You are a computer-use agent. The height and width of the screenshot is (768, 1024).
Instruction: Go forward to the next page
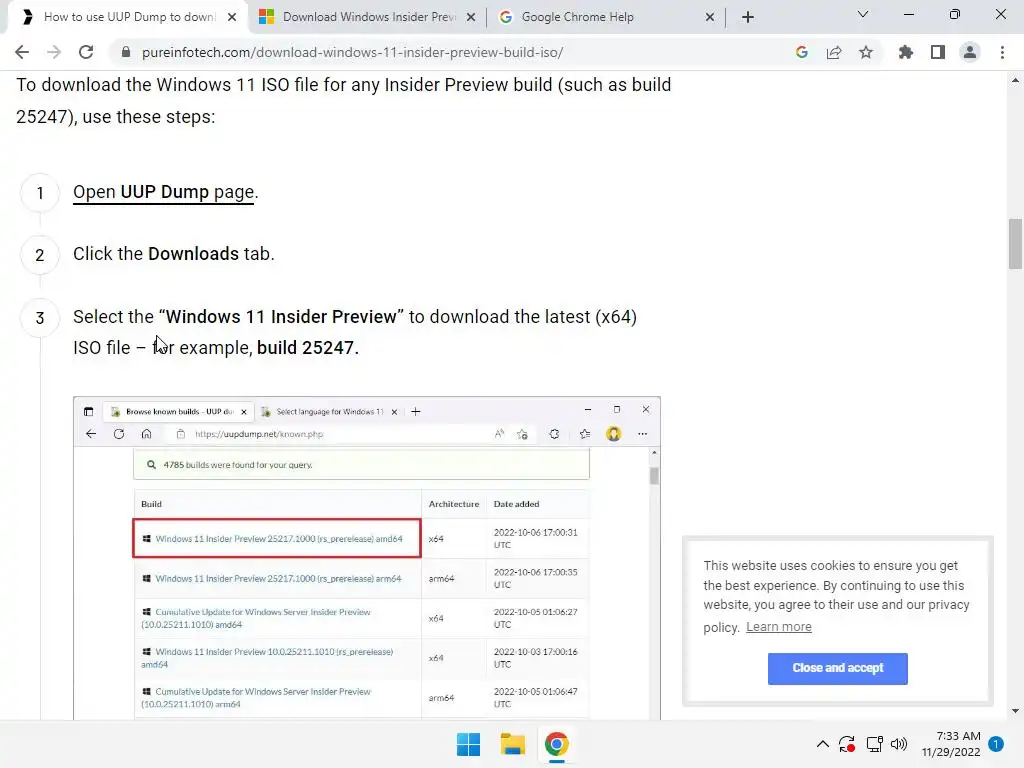(x=54, y=52)
